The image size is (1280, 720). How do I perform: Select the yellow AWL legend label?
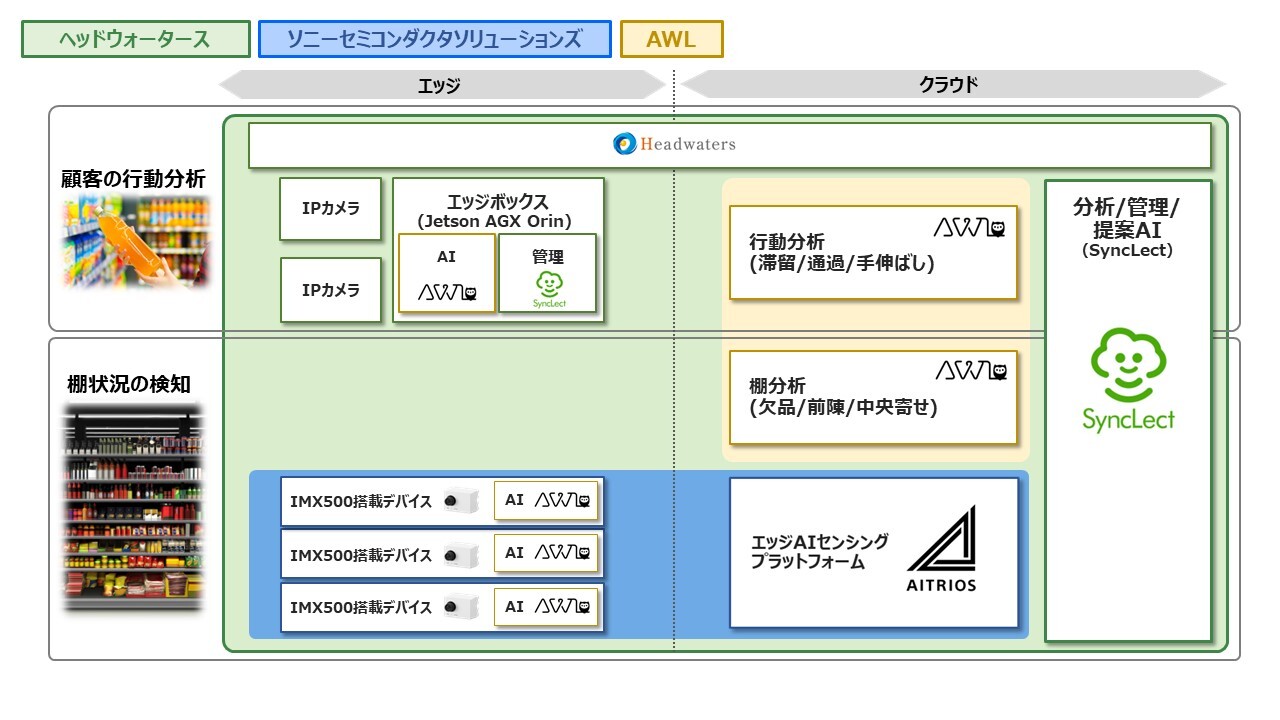(671, 39)
